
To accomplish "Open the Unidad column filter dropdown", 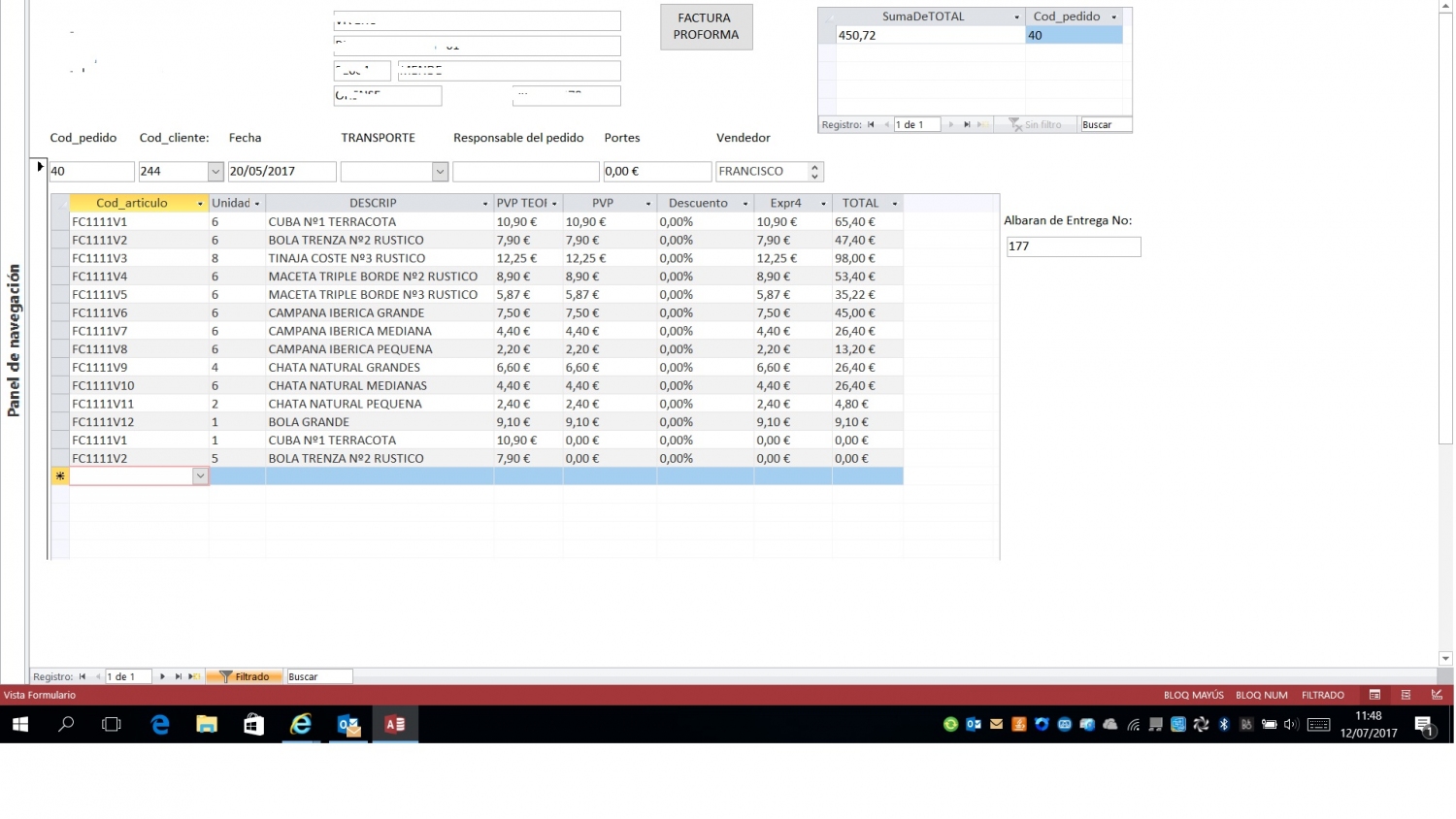I will (257, 204).
